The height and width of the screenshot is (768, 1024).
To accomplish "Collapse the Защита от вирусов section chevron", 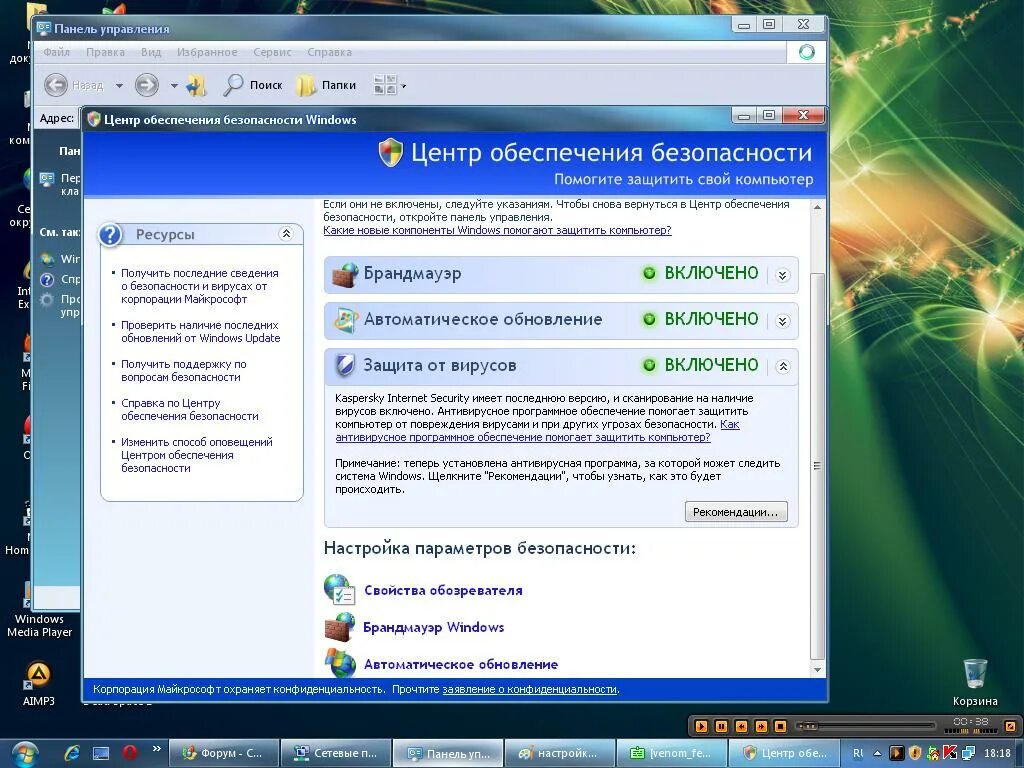I will point(782,366).
